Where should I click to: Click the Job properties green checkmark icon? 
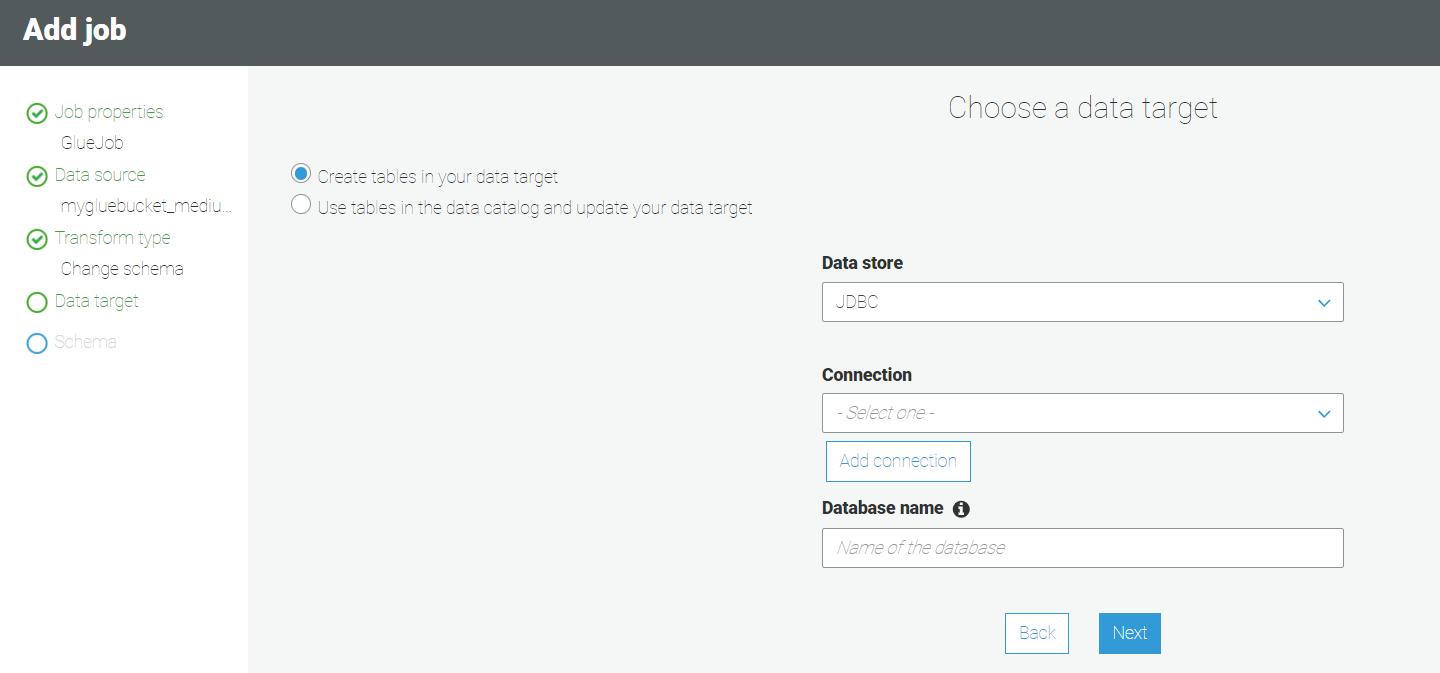37,113
